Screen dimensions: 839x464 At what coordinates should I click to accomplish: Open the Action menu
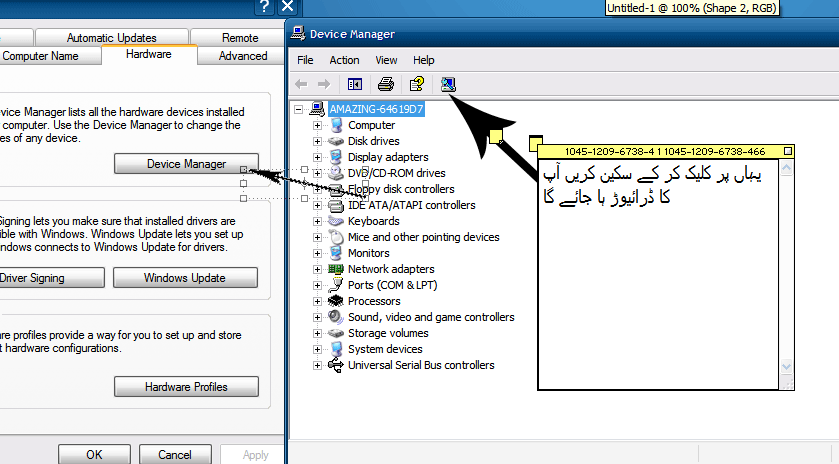pos(344,60)
